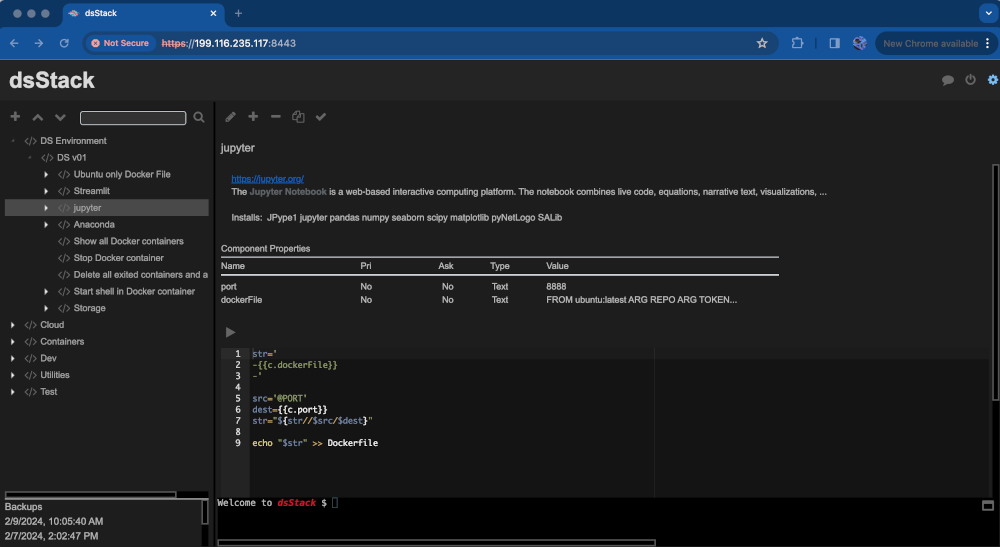The width and height of the screenshot is (1000, 547).
Task: Click the Not Secure site warning badge
Action: click(120, 43)
